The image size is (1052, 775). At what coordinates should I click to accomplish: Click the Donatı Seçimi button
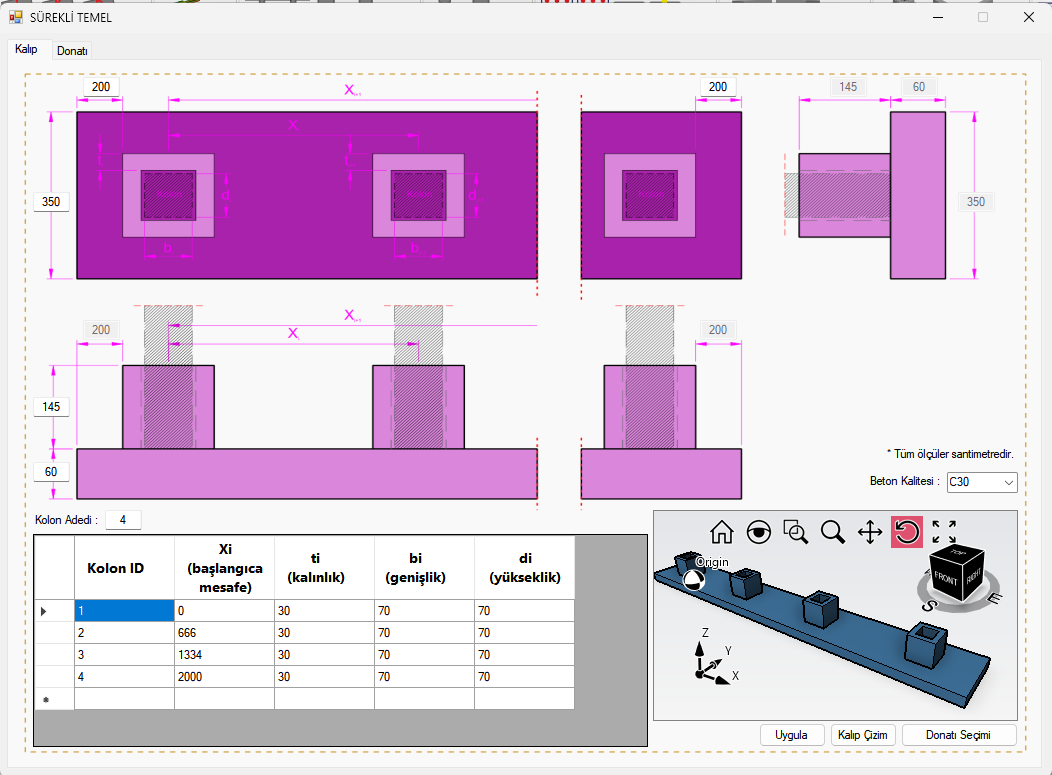[x=958, y=735]
